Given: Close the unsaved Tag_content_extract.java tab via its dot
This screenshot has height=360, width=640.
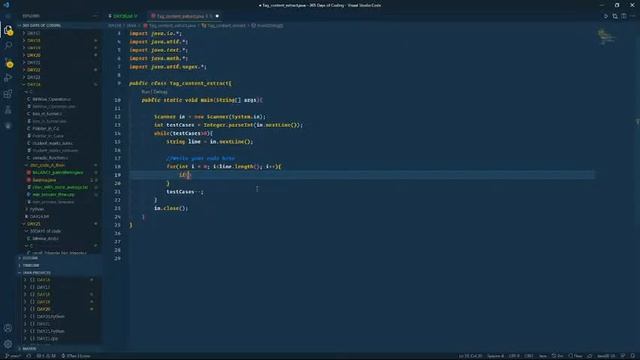Looking at the screenshot, I should (x=217, y=16).
